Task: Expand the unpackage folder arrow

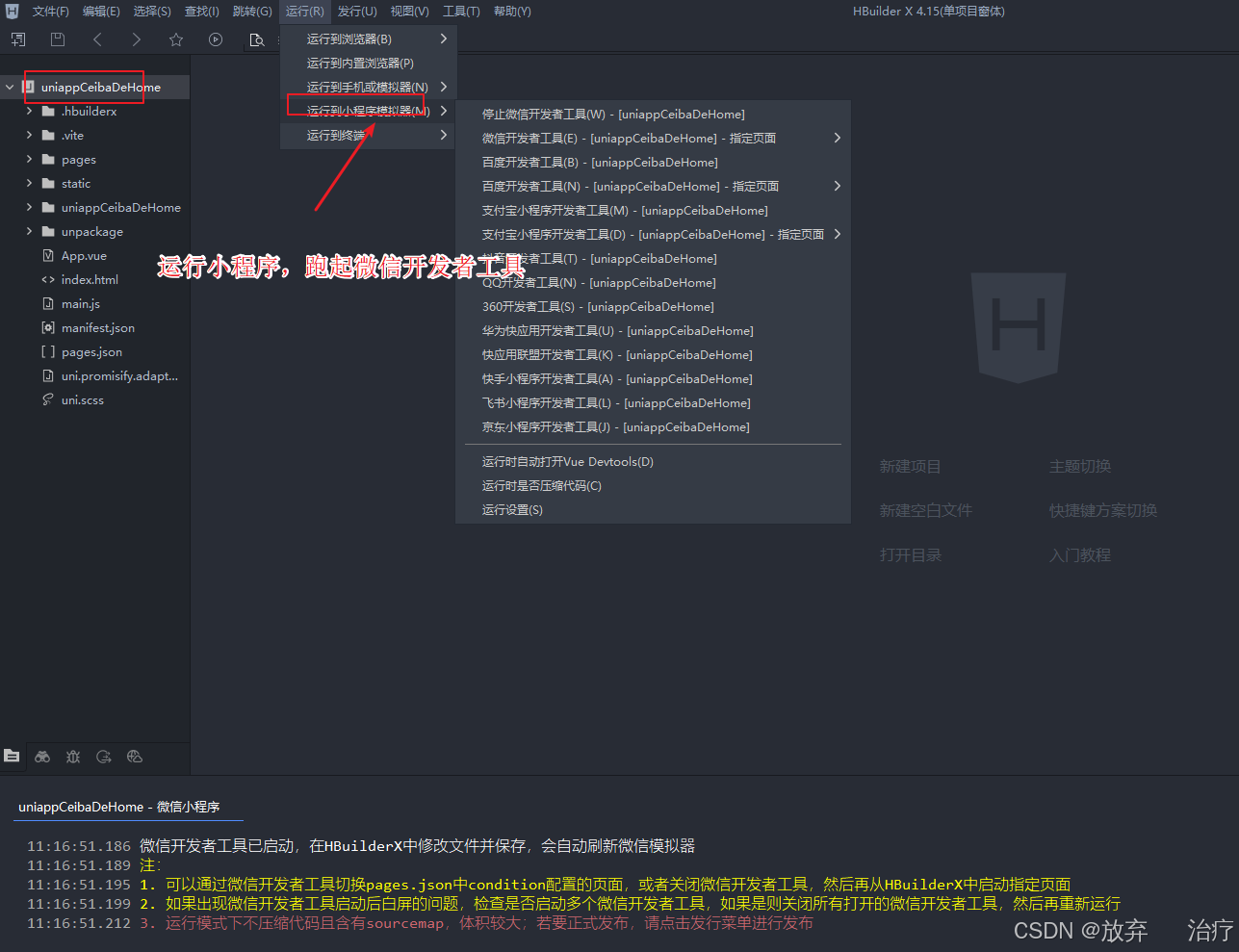Action: (29, 231)
